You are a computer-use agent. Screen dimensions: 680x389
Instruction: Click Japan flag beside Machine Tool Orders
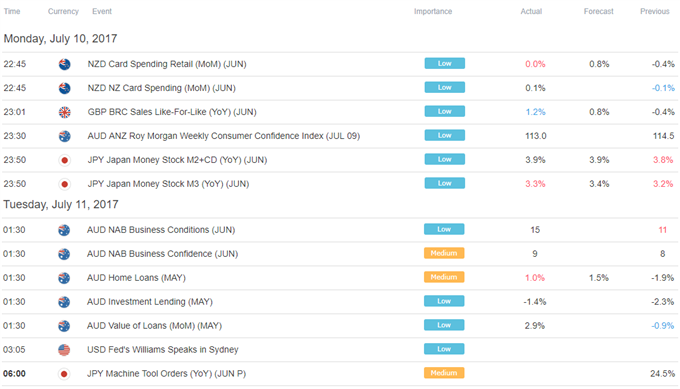tap(64, 373)
